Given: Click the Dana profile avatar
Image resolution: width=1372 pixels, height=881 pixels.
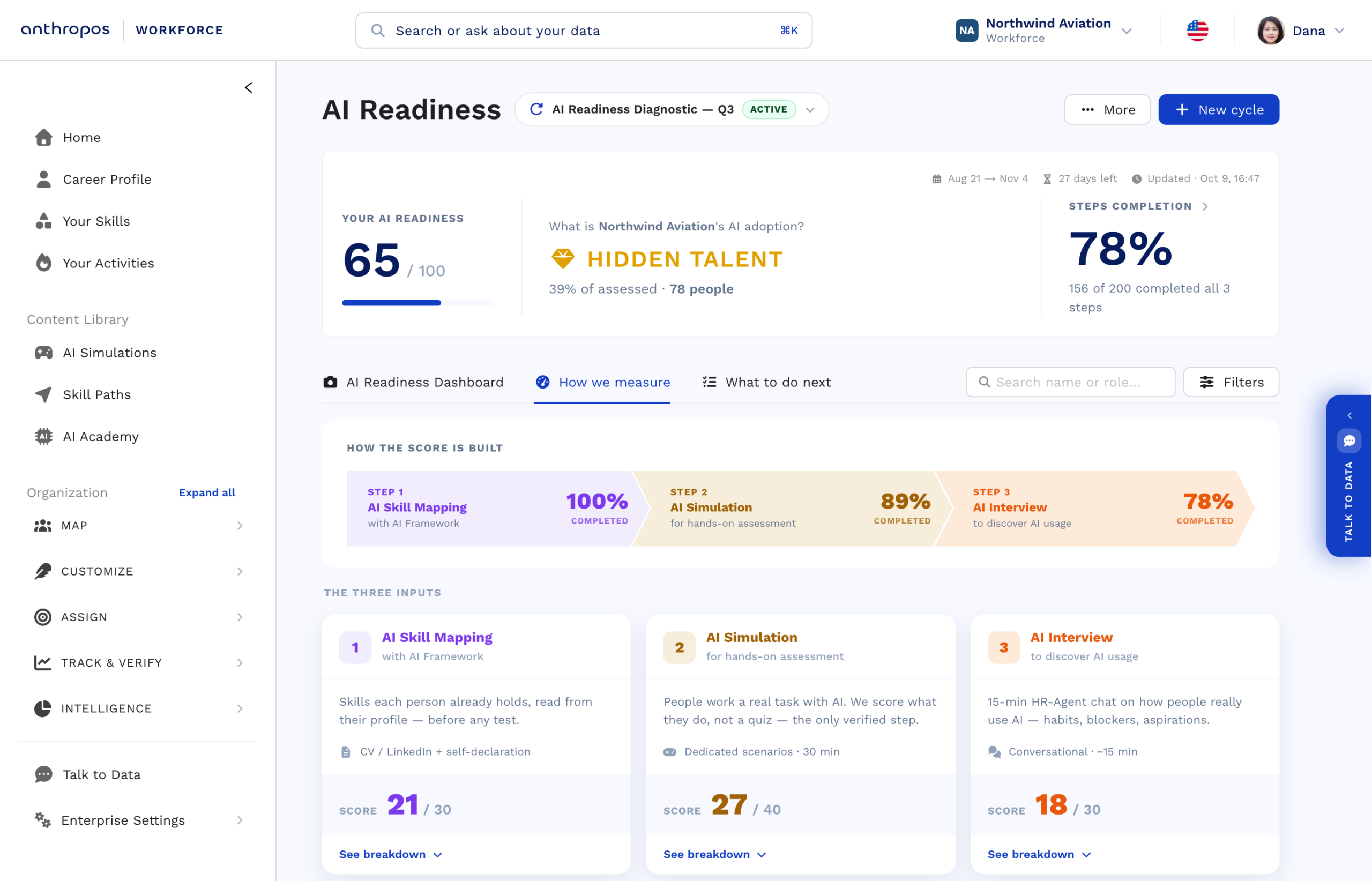Looking at the screenshot, I should click(1270, 31).
